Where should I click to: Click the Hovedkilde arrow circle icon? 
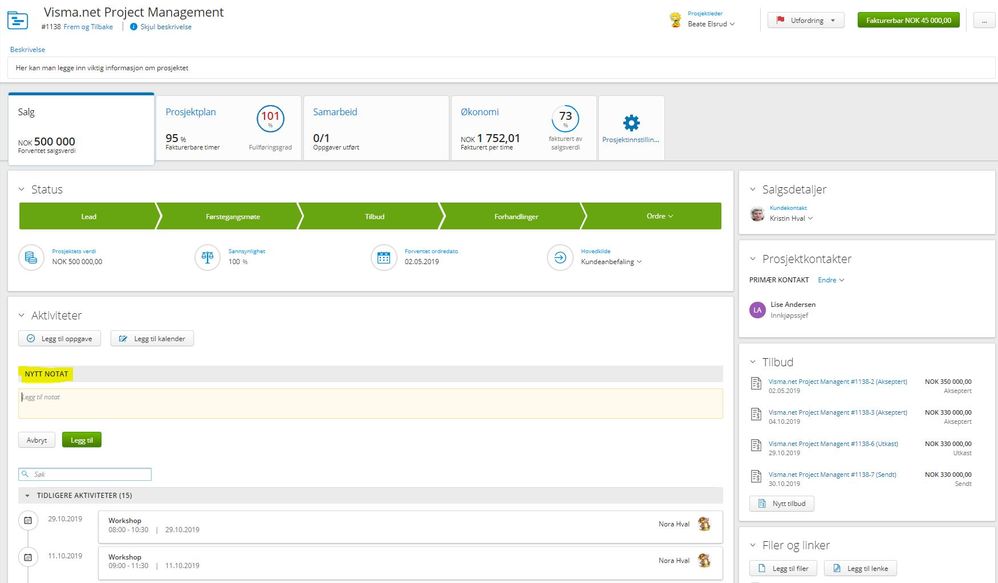(x=560, y=258)
